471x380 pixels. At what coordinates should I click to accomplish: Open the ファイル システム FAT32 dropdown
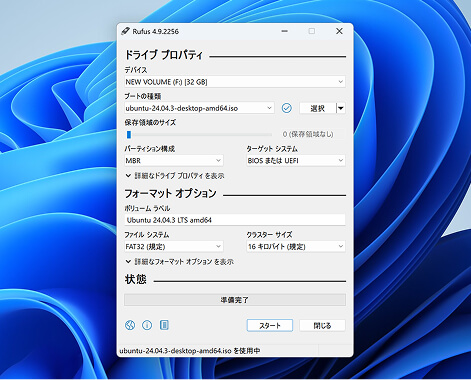(174, 247)
